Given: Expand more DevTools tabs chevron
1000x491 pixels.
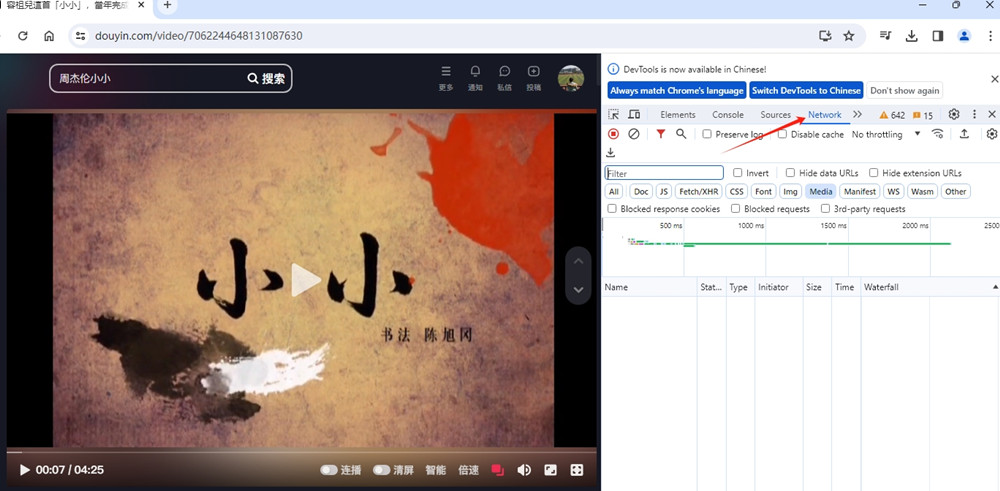Looking at the screenshot, I should (x=857, y=115).
